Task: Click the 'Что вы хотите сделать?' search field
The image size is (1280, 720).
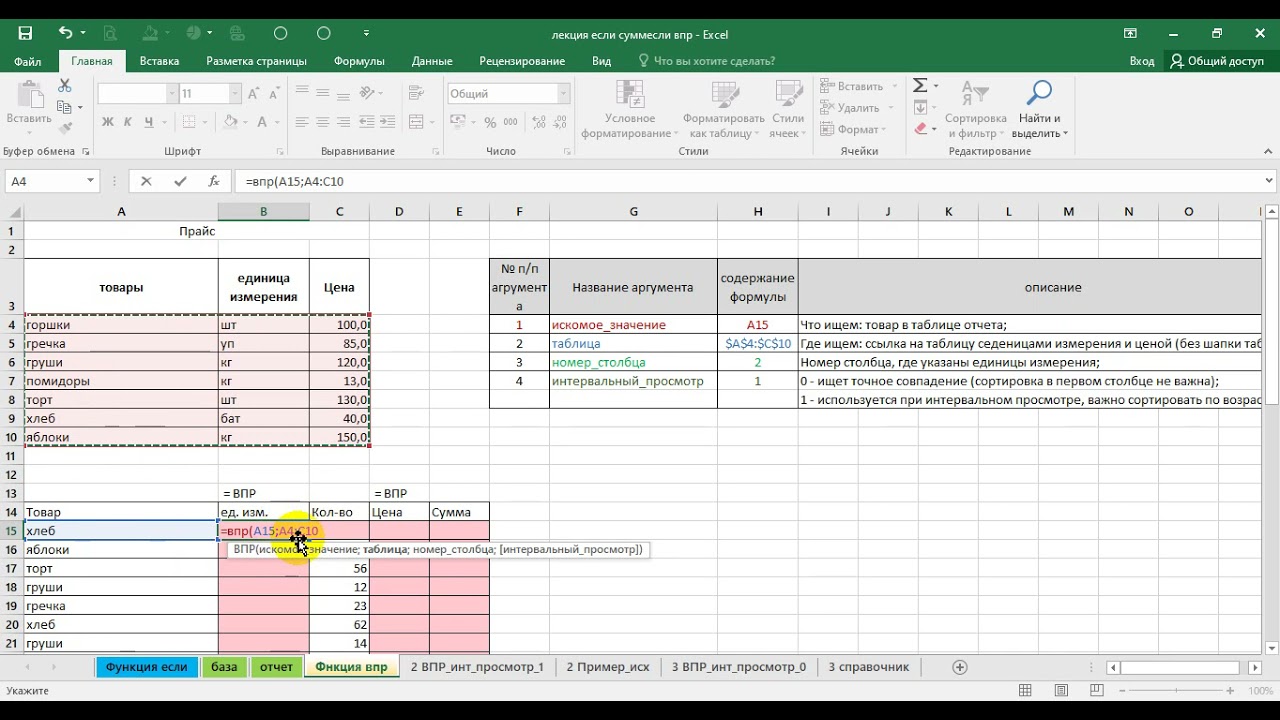Action: [706, 61]
